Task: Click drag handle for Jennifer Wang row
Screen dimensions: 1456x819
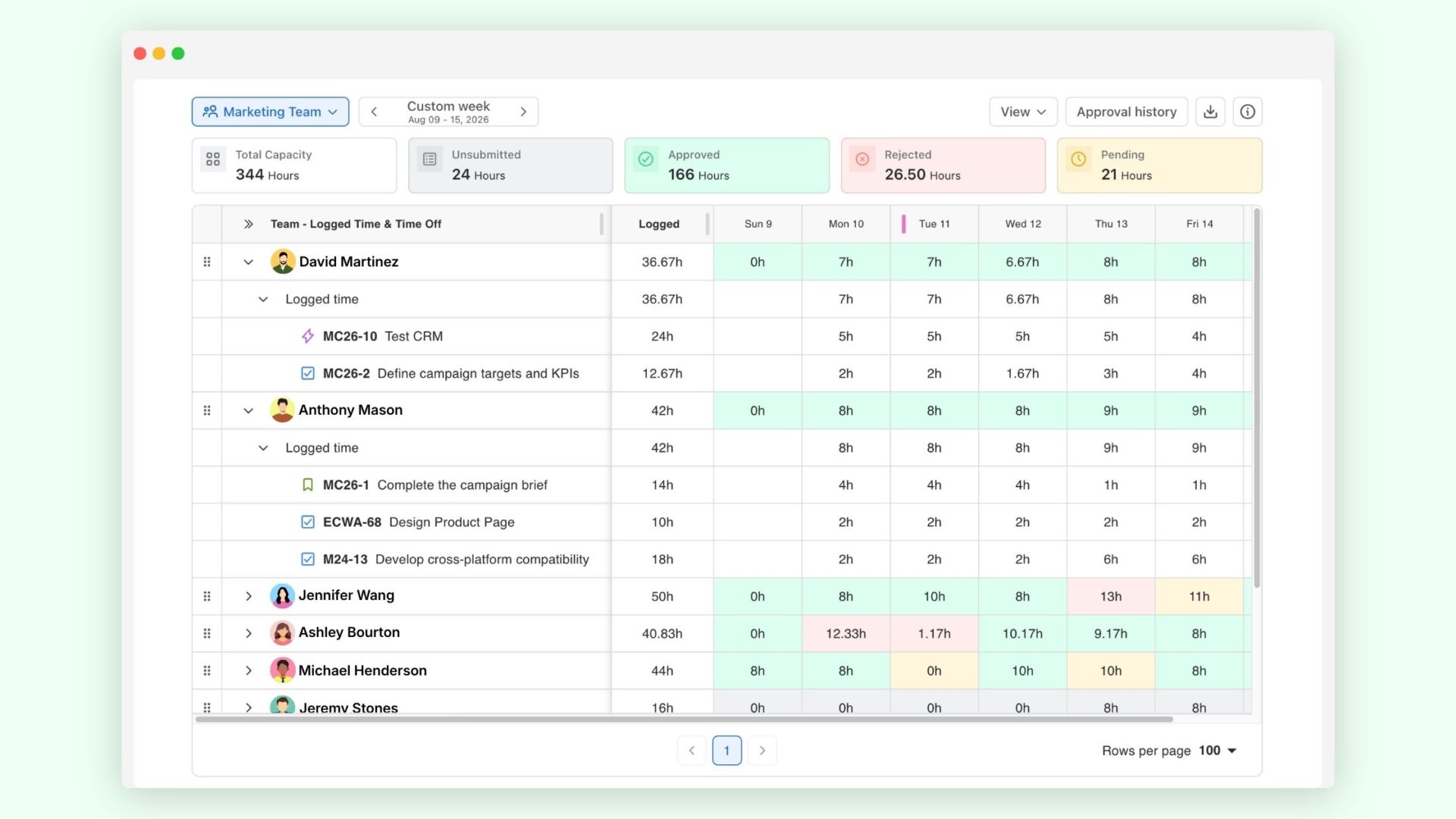Action: [207, 596]
